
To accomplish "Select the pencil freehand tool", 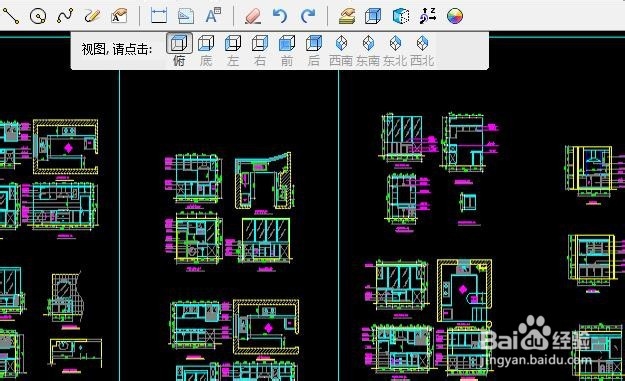I will tap(92, 16).
